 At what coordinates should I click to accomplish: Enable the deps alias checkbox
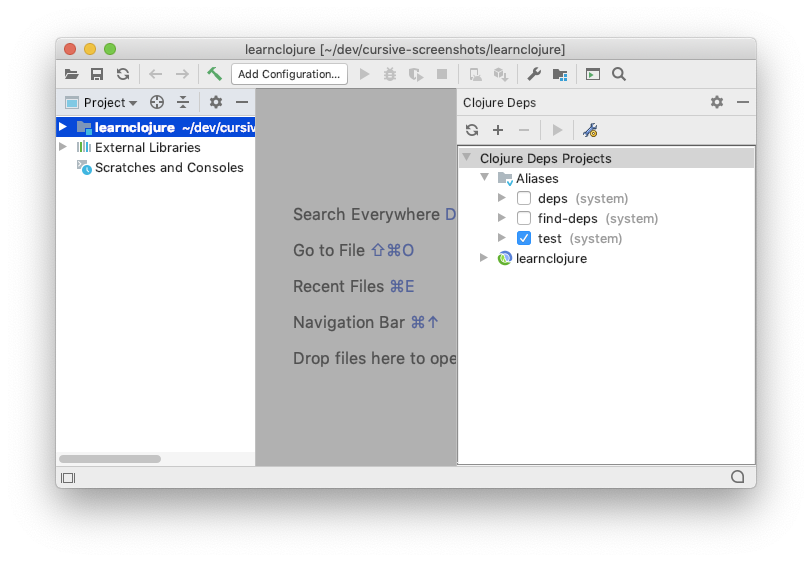[524, 198]
